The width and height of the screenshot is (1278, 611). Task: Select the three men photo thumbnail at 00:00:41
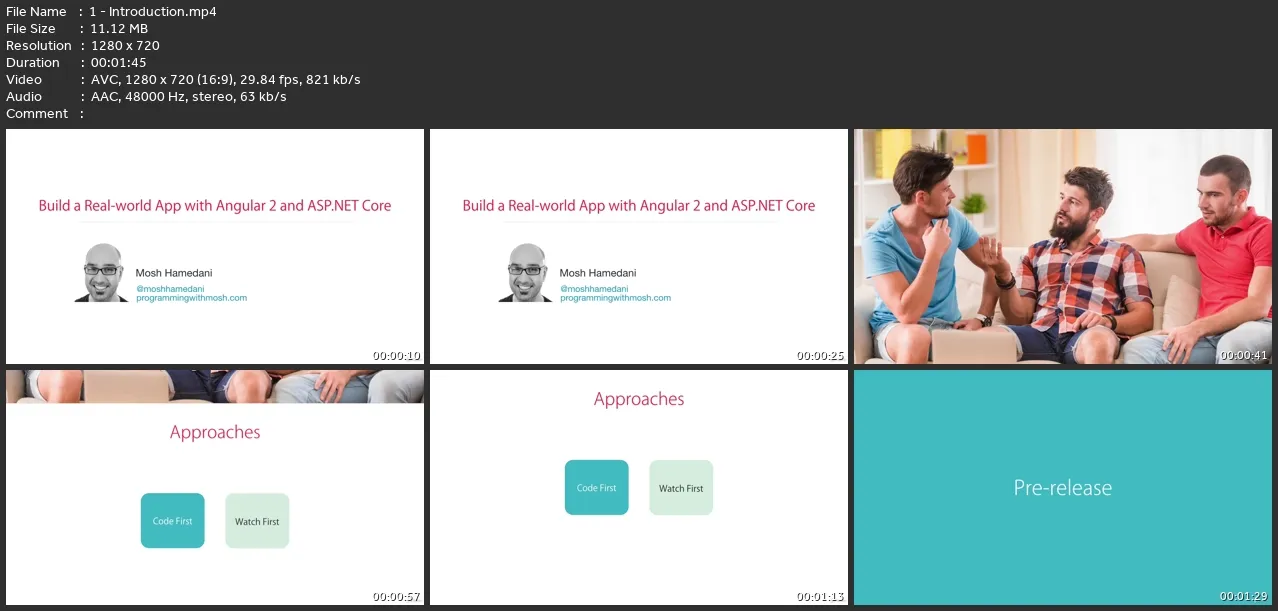pyautogui.click(x=1063, y=246)
